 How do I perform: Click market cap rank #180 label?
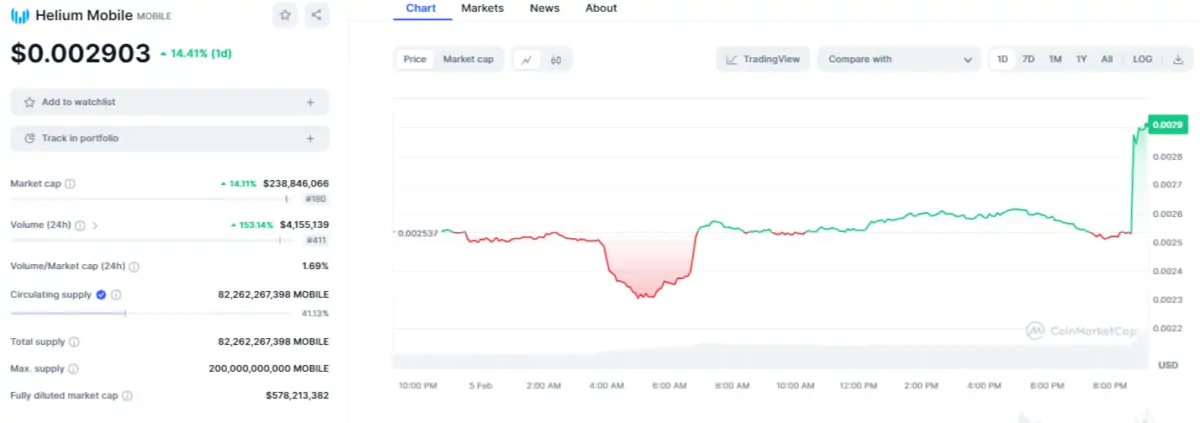(x=315, y=199)
